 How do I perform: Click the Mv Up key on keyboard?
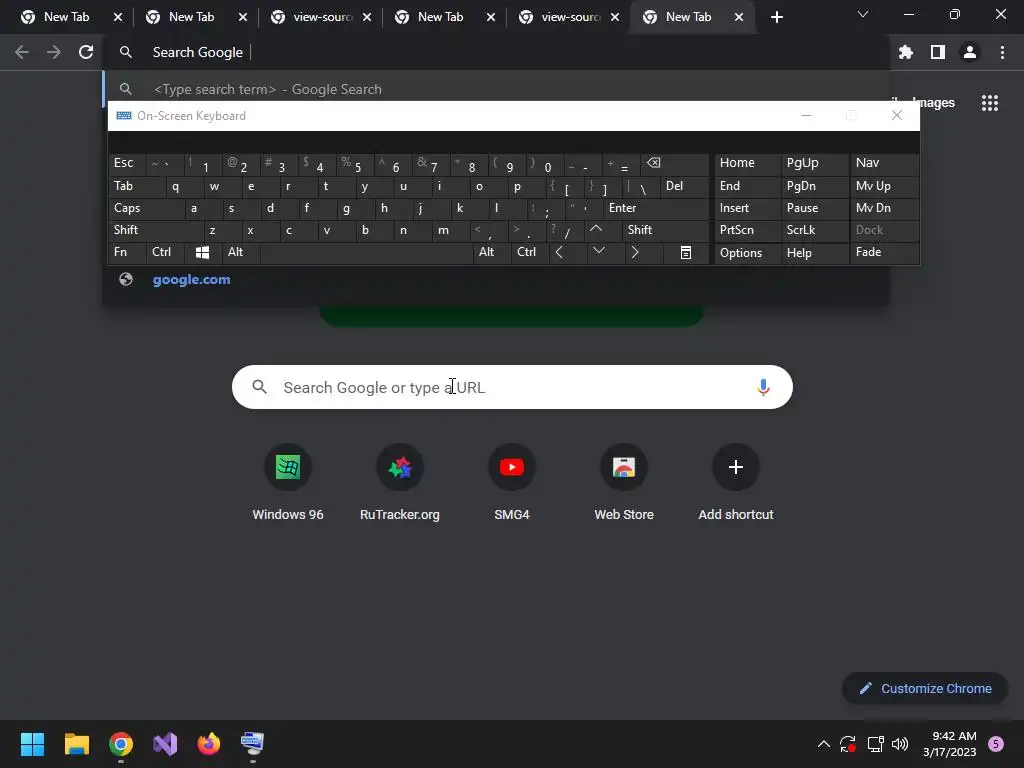tap(885, 186)
